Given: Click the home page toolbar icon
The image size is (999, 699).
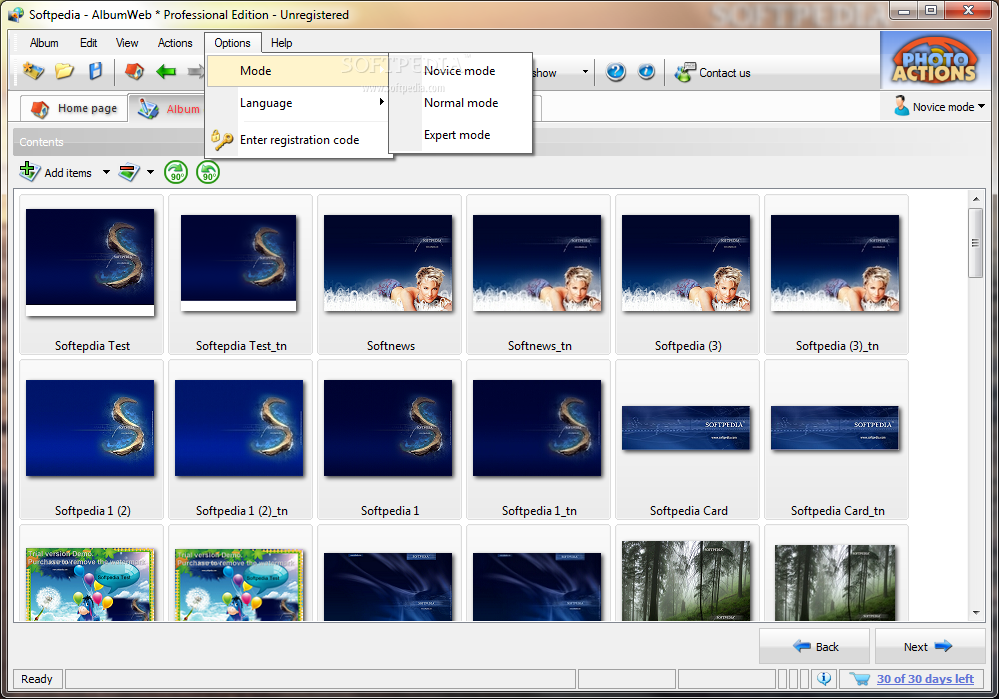Looking at the screenshot, I should (134, 71).
